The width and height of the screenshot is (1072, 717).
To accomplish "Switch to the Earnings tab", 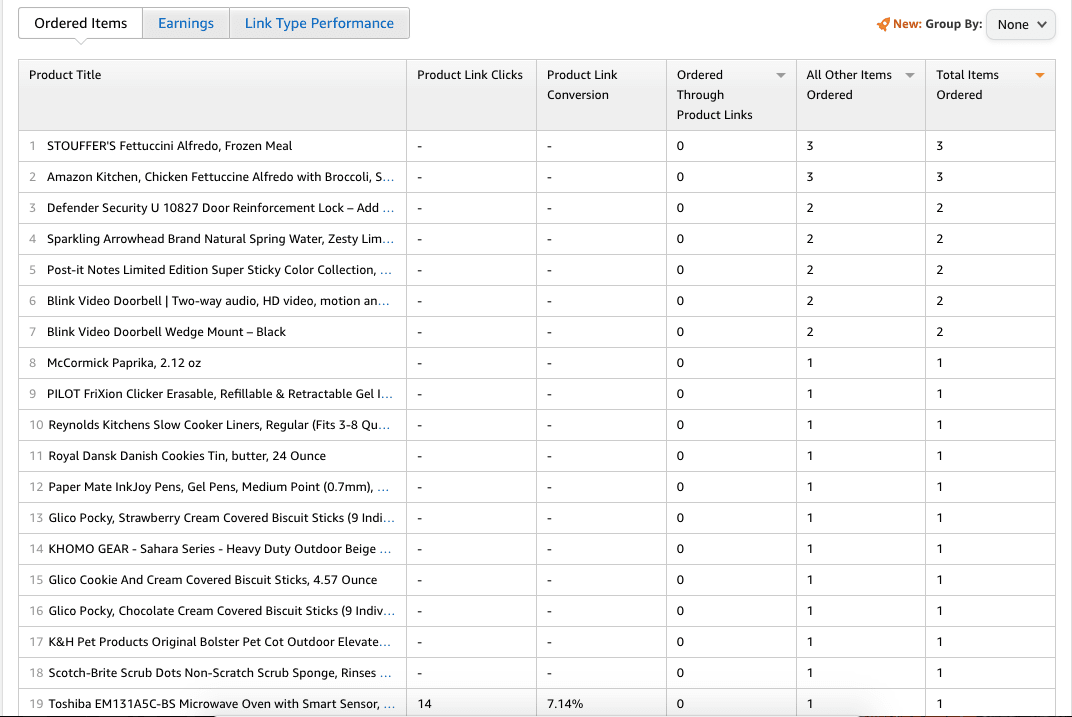I will point(186,23).
